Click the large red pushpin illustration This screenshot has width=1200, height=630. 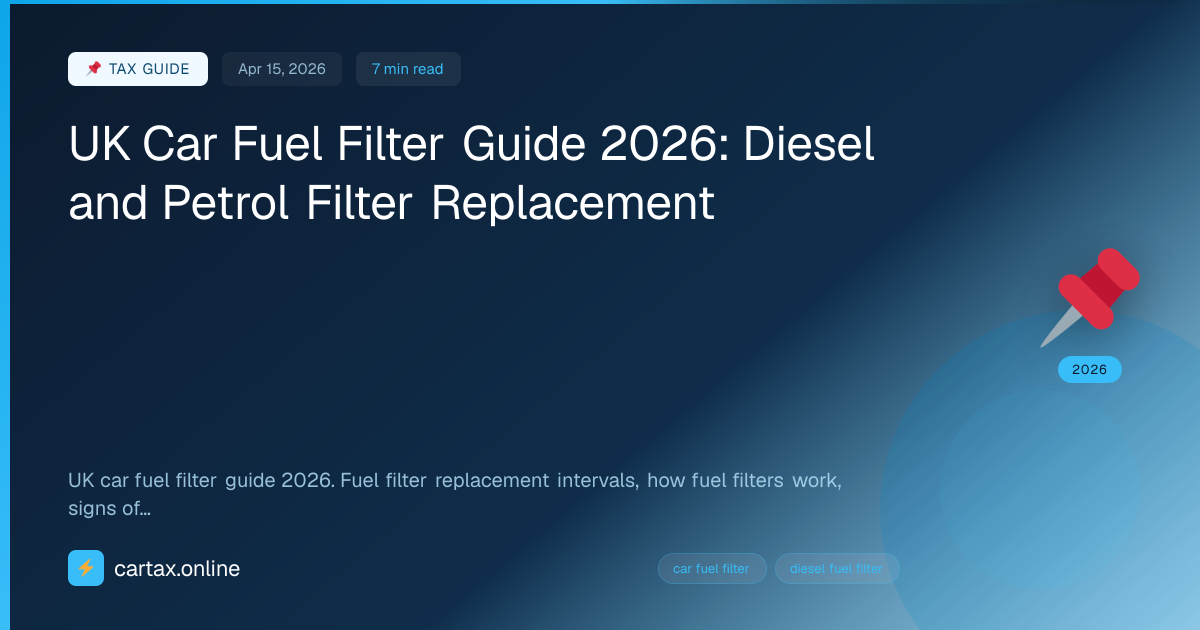point(1090,297)
